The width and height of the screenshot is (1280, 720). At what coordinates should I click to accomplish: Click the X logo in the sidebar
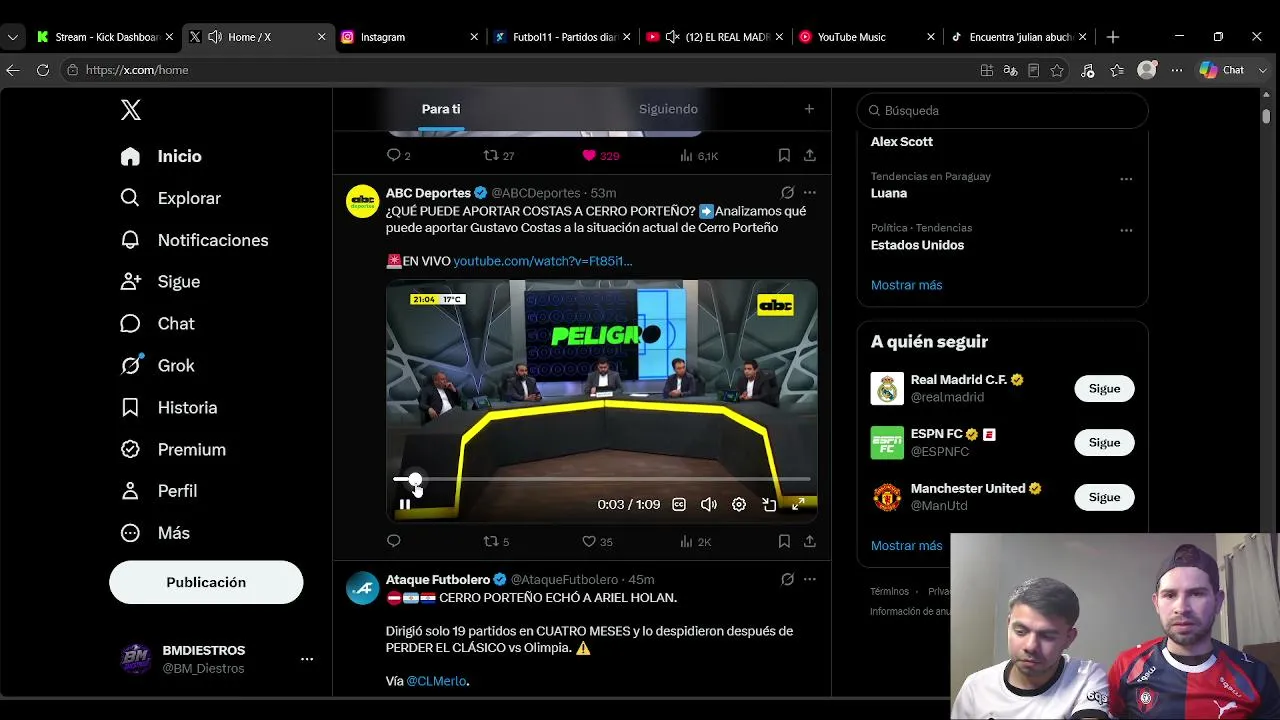pos(131,110)
